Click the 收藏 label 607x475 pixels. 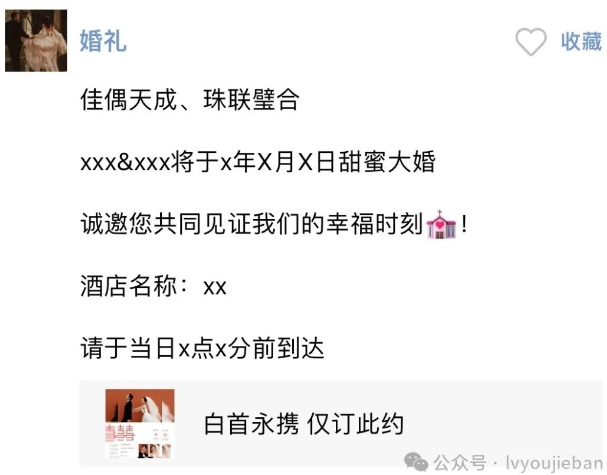[581, 41]
